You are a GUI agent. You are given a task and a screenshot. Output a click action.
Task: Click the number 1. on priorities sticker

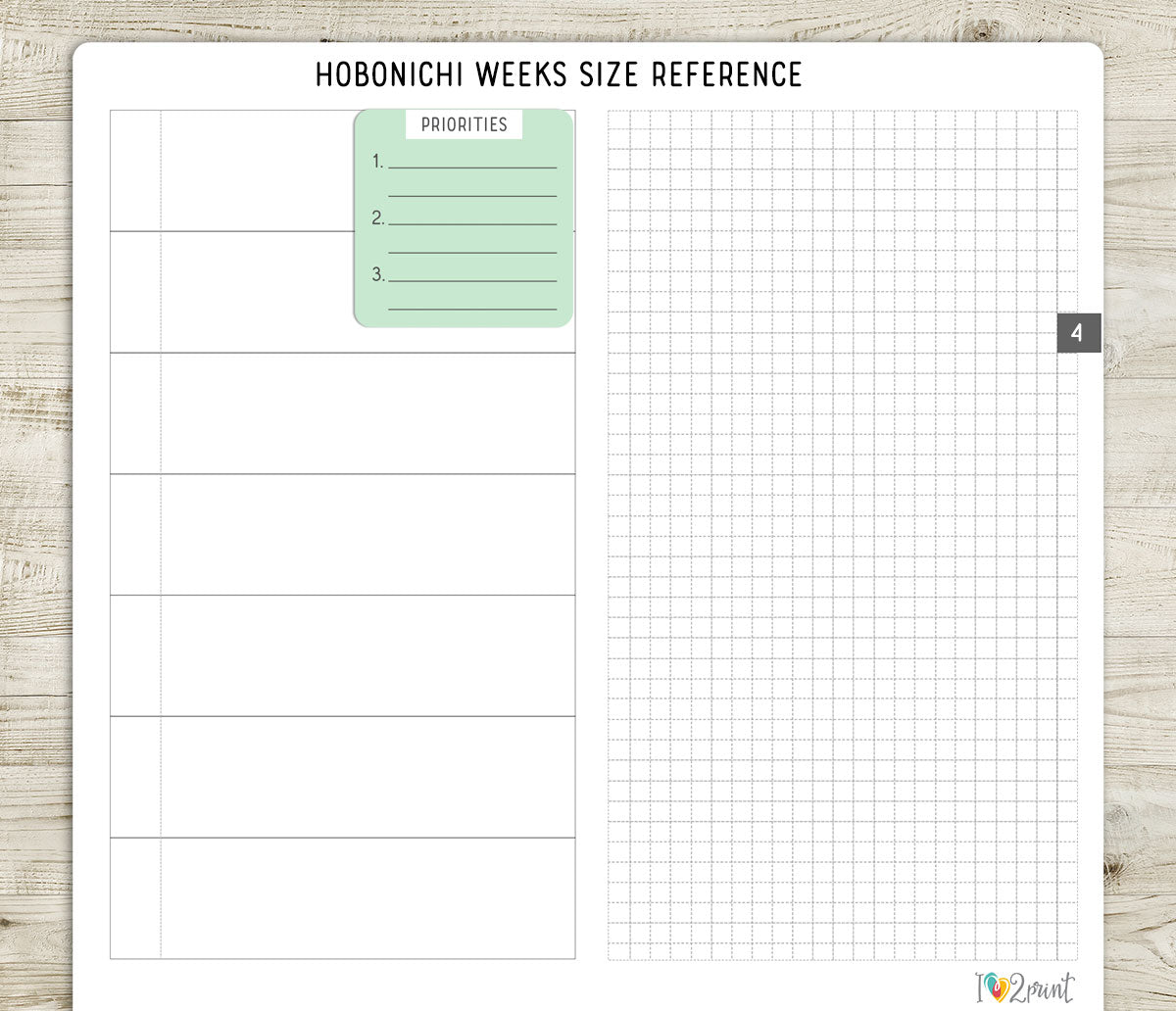[378, 162]
